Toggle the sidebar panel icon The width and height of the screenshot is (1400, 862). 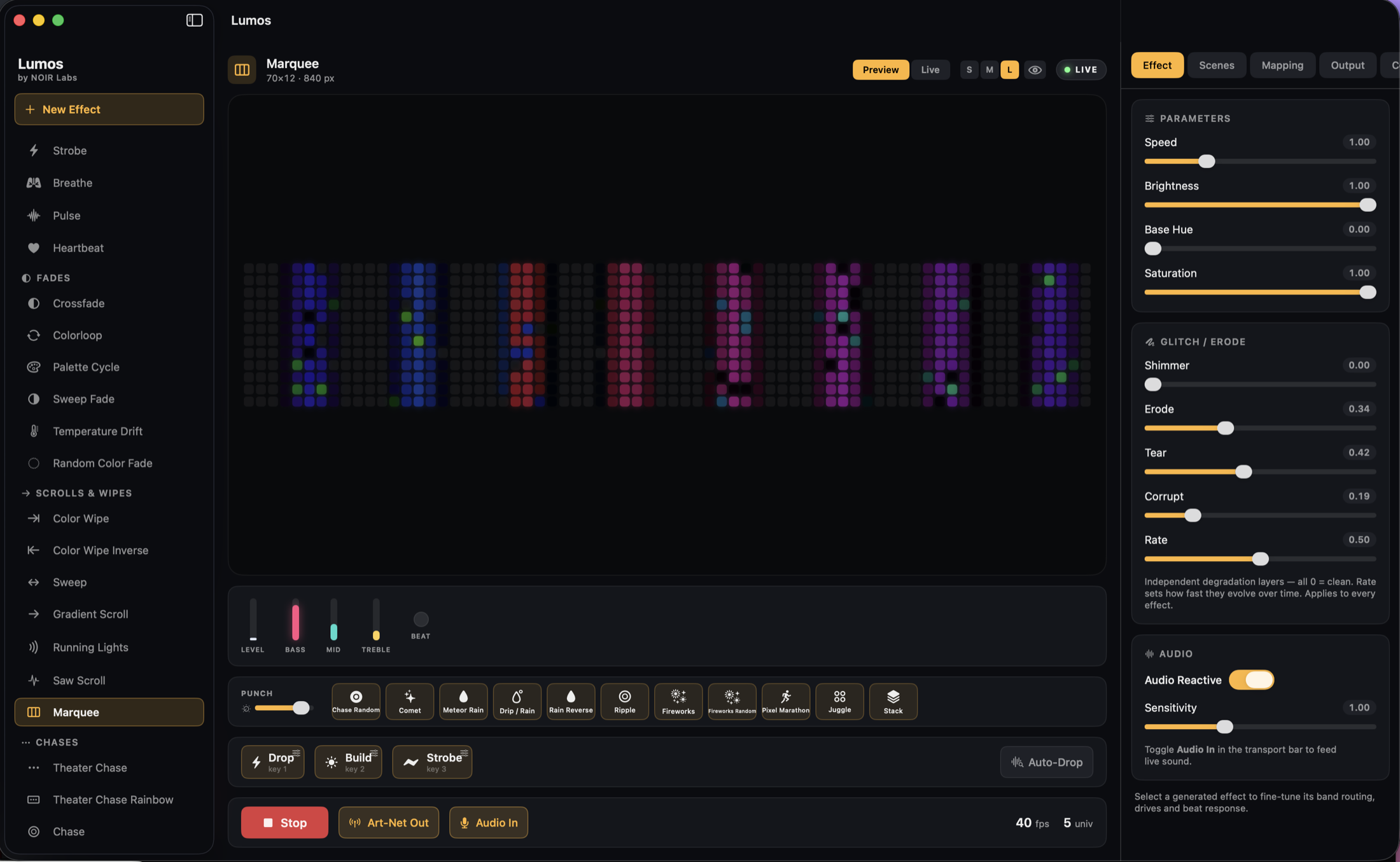[x=194, y=20]
